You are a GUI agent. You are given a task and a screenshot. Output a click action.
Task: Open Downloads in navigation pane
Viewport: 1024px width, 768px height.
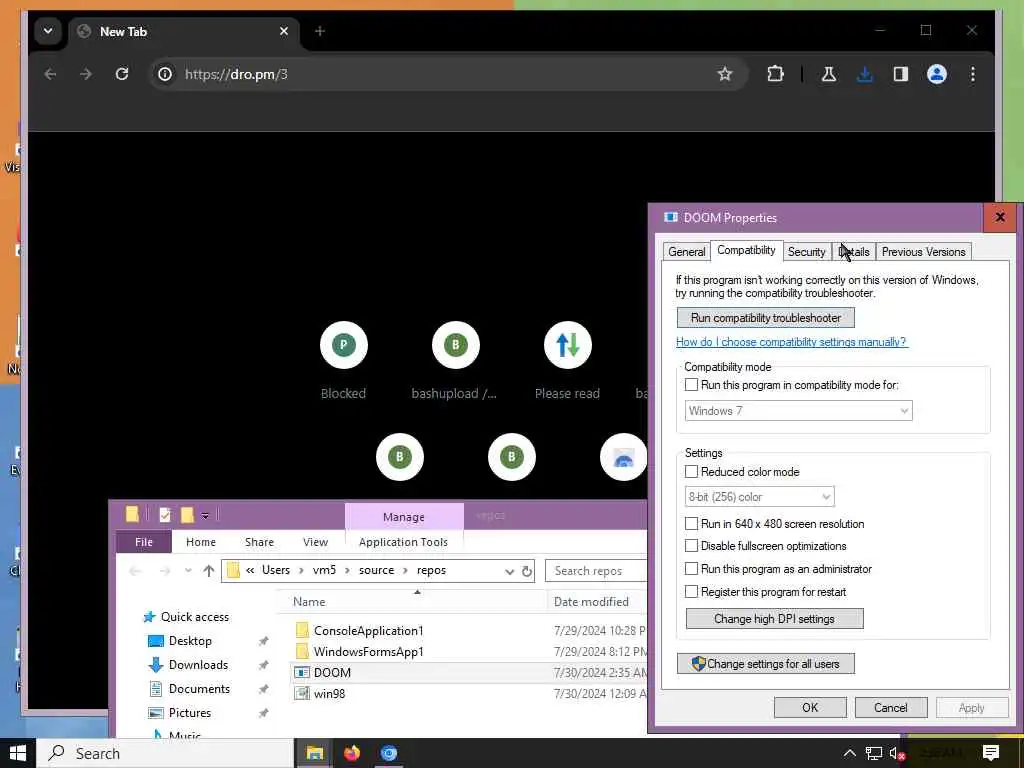(x=198, y=665)
